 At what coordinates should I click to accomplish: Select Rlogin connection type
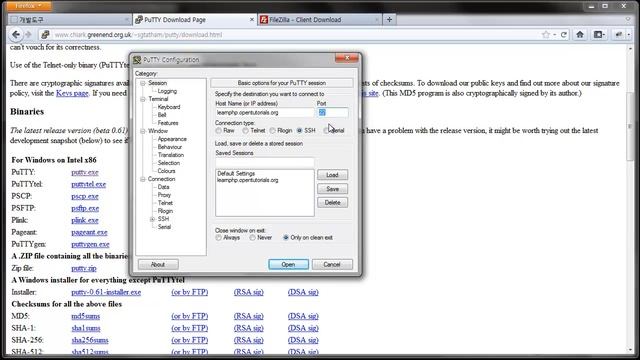(273, 131)
